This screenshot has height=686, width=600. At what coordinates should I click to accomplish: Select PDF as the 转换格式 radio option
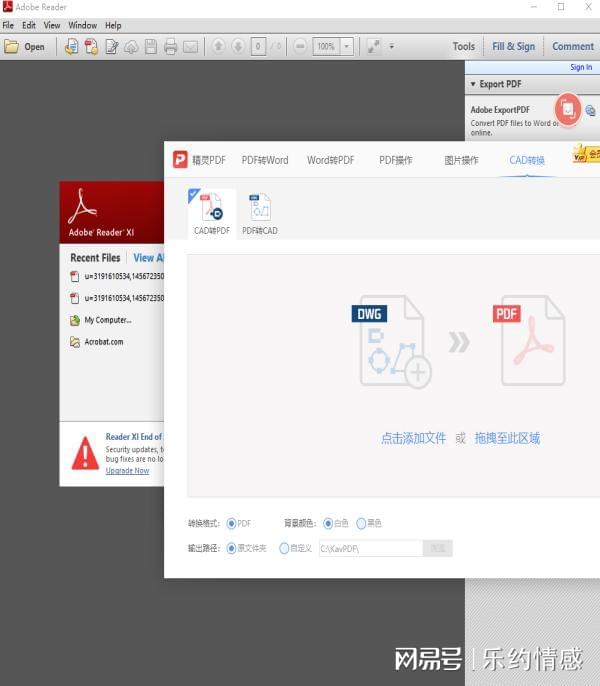(x=232, y=523)
